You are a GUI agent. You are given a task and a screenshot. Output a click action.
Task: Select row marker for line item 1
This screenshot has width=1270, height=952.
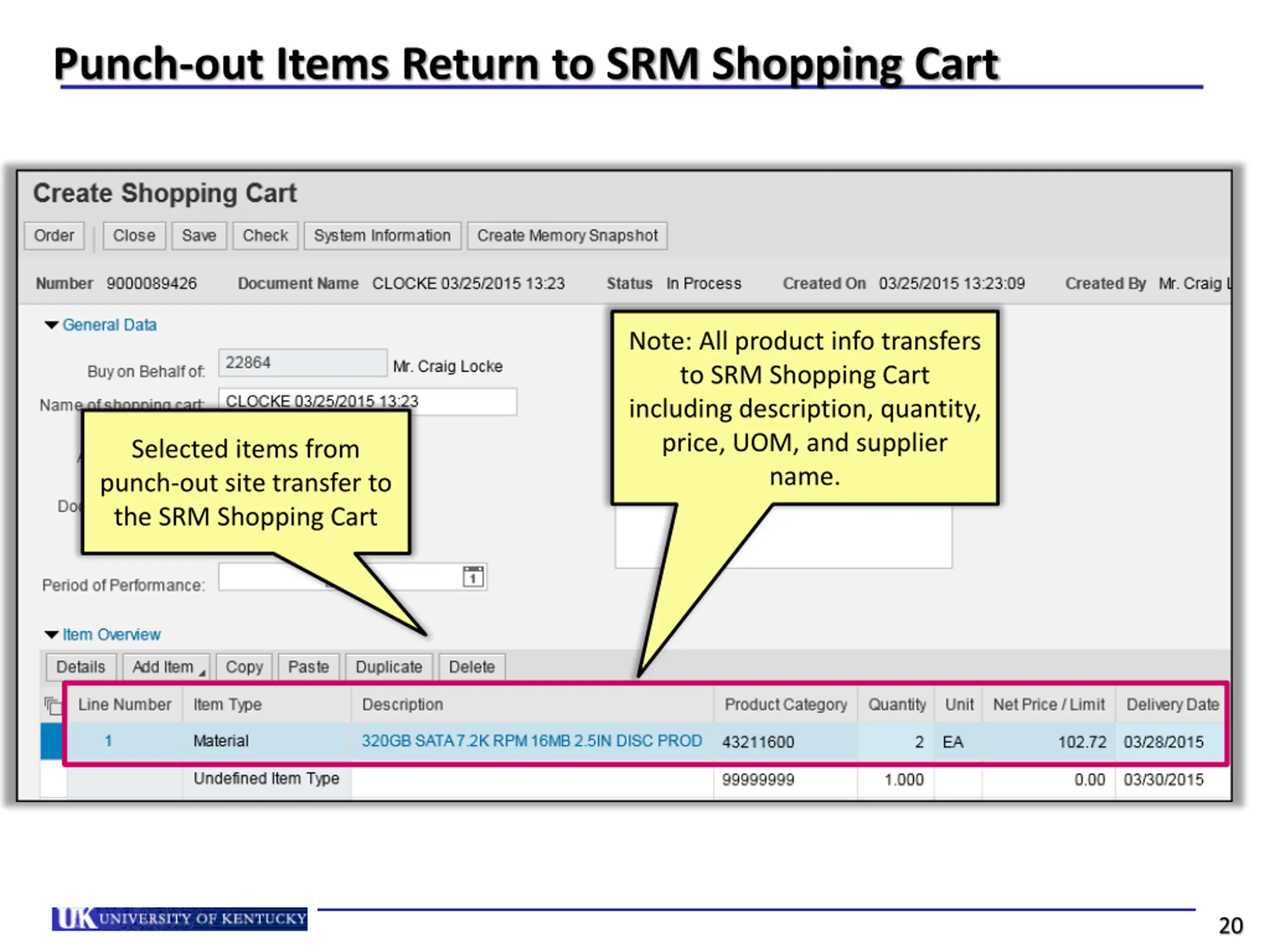click(51, 741)
